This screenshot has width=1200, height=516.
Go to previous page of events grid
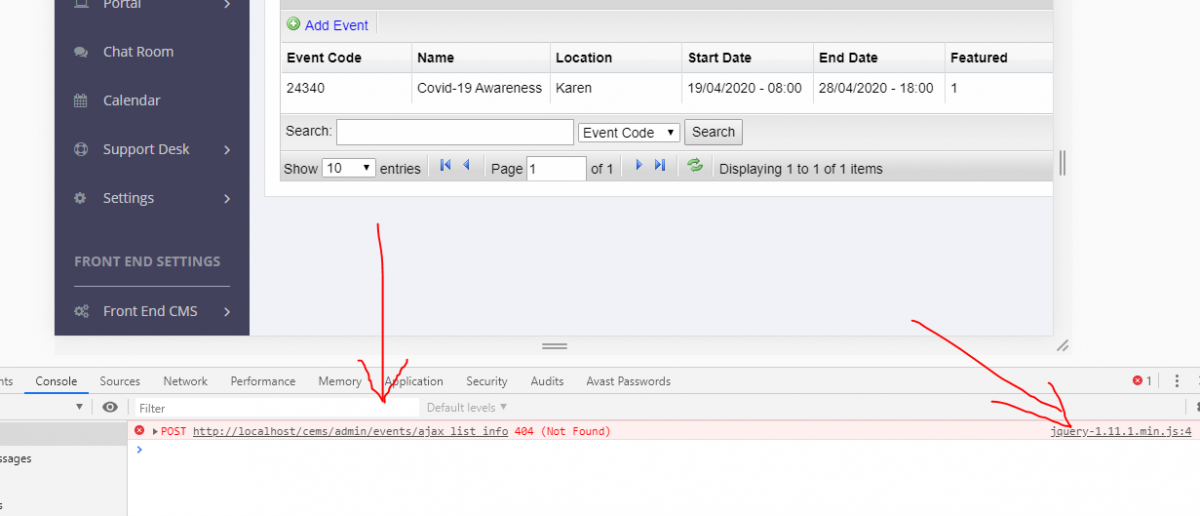tap(466, 166)
